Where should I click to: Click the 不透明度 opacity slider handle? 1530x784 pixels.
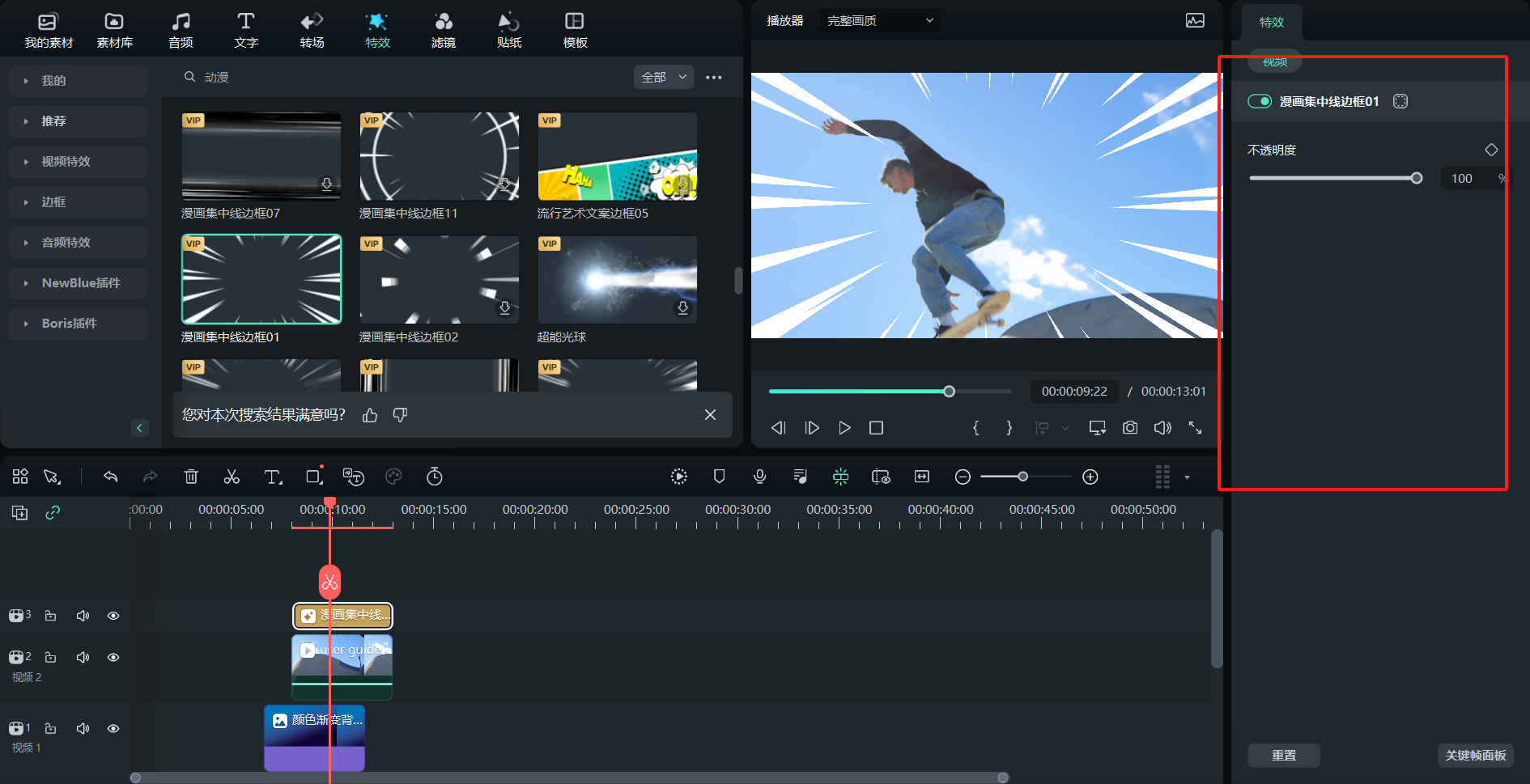tap(1416, 178)
